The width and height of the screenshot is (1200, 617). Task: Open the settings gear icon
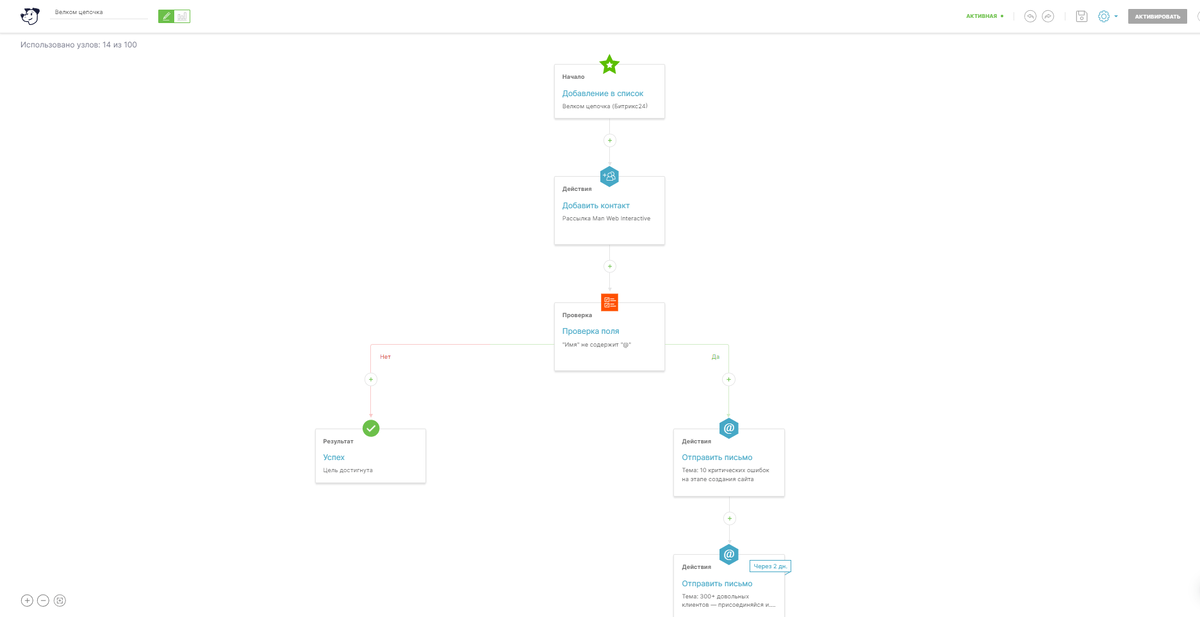tap(1104, 16)
